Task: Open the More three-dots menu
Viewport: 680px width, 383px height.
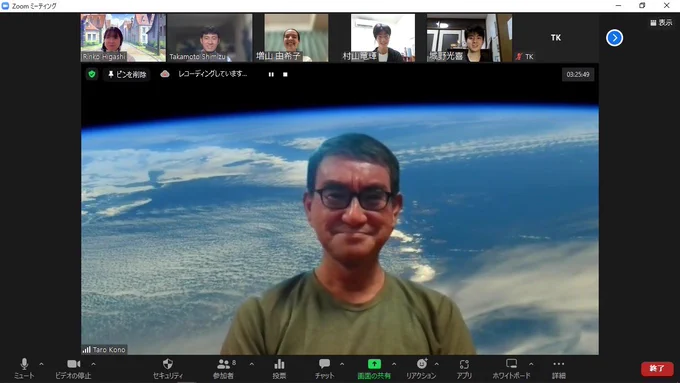Action: [x=559, y=369]
